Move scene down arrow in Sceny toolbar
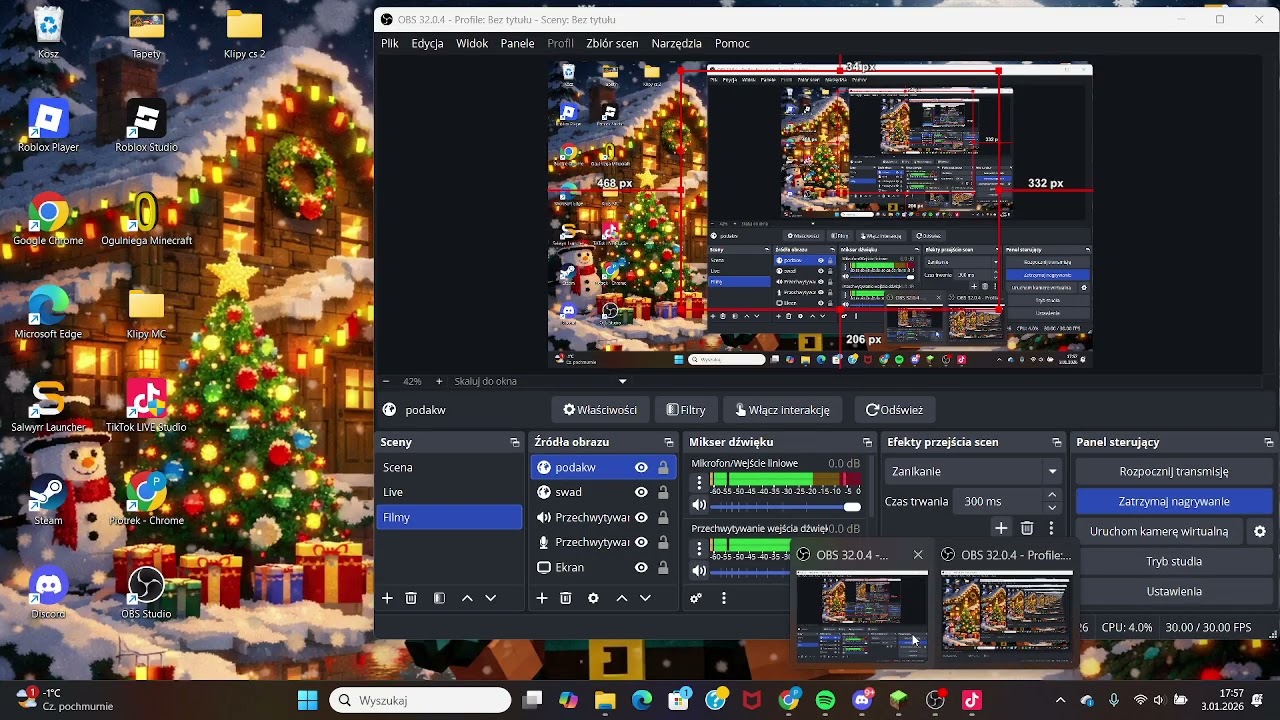 (x=490, y=598)
